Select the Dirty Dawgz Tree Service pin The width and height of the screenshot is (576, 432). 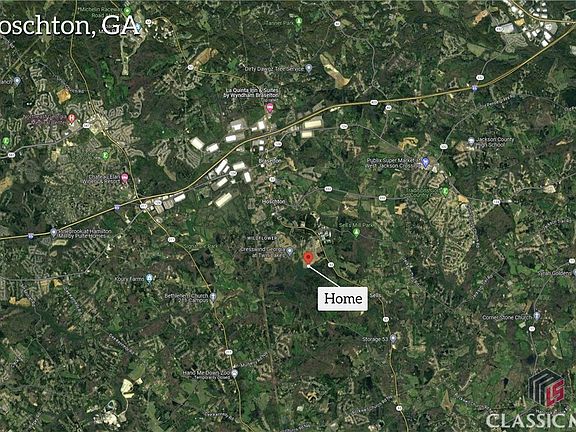(309, 68)
